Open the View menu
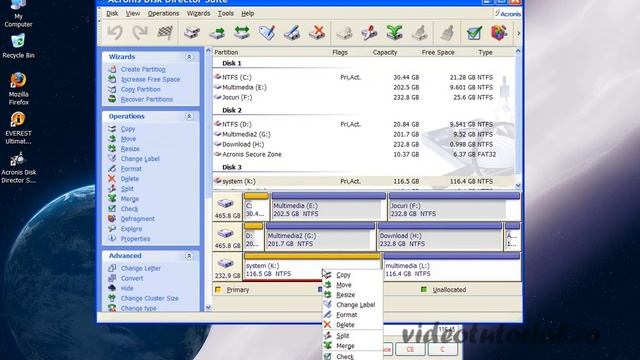 (133, 13)
